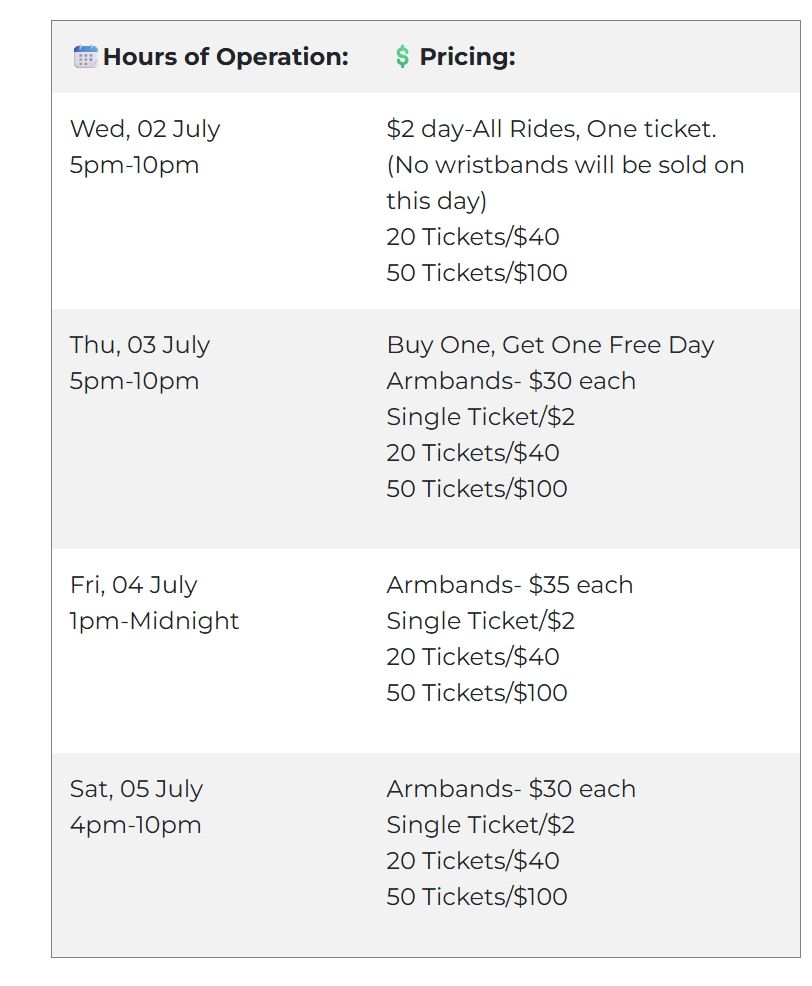Click the Sat, 05 July date
The height and width of the screenshot is (986, 812).
click(x=136, y=789)
